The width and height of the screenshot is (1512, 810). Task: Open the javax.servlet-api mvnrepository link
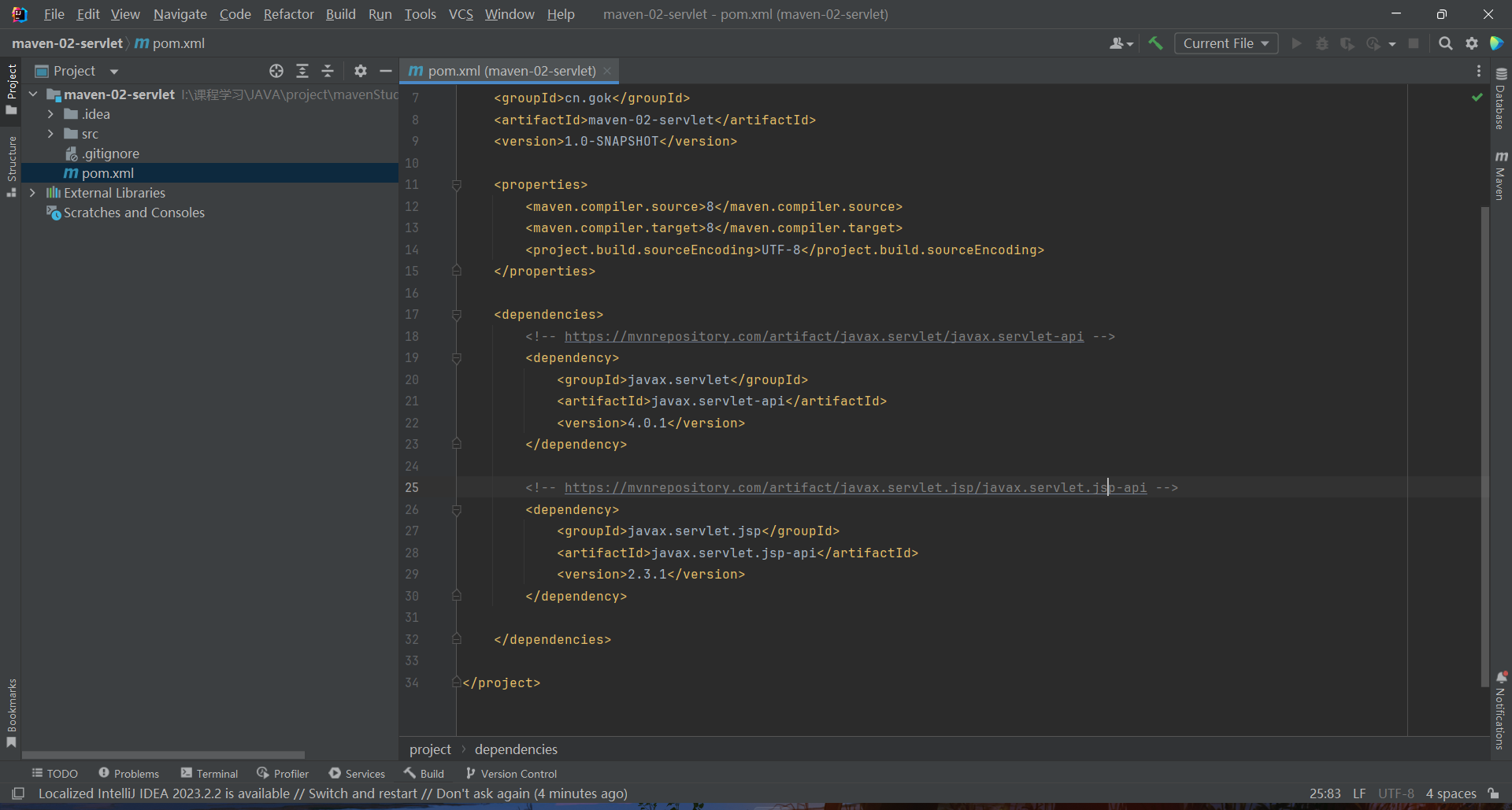tap(824, 336)
